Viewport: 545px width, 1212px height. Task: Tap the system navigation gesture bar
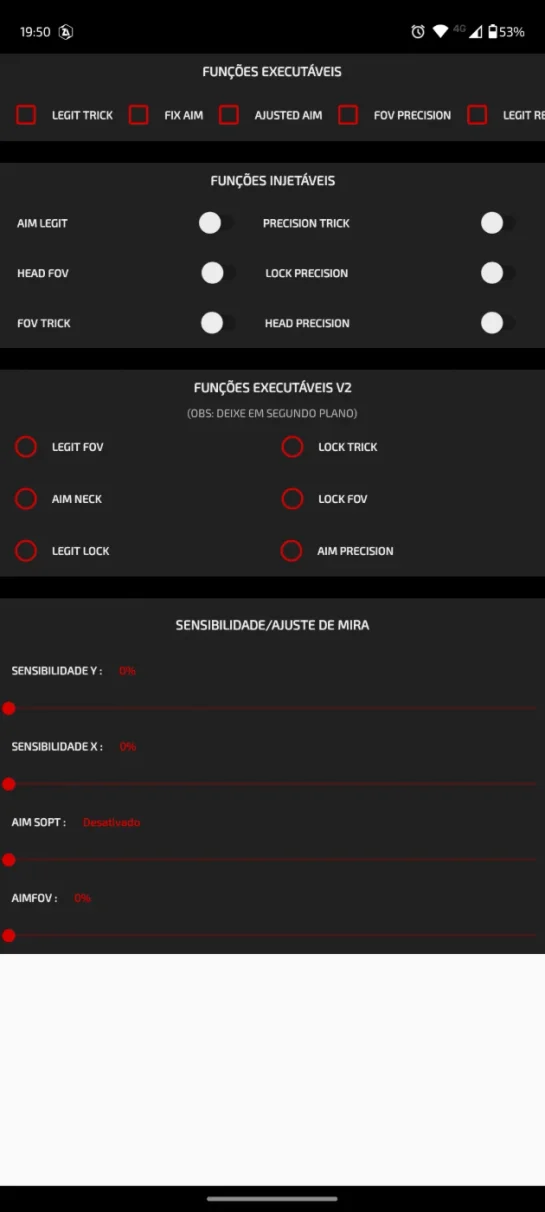click(272, 1198)
